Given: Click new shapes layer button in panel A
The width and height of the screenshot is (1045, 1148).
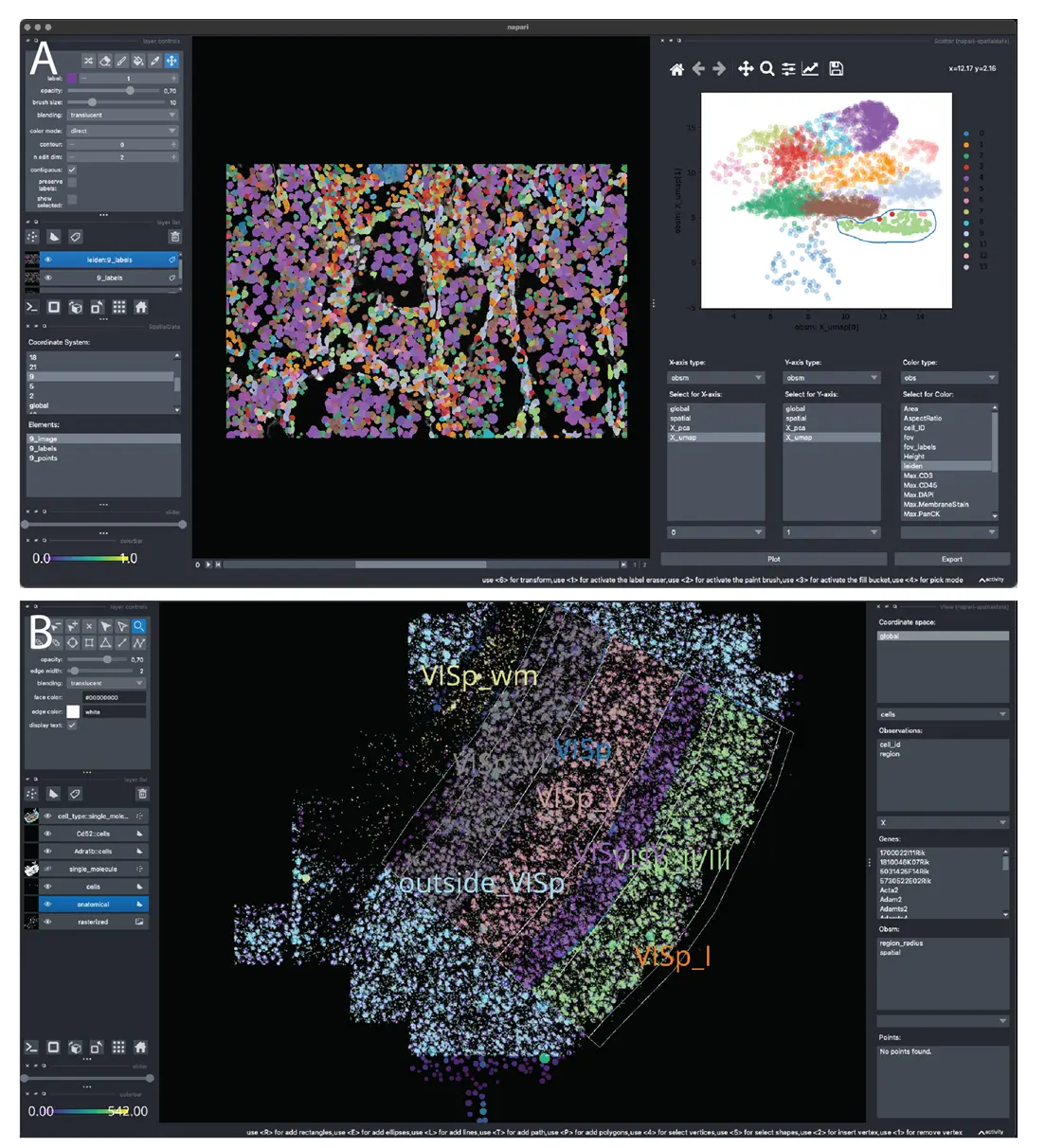Looking at the screenshot, I should pyautogui.click(x=54, y=237).
